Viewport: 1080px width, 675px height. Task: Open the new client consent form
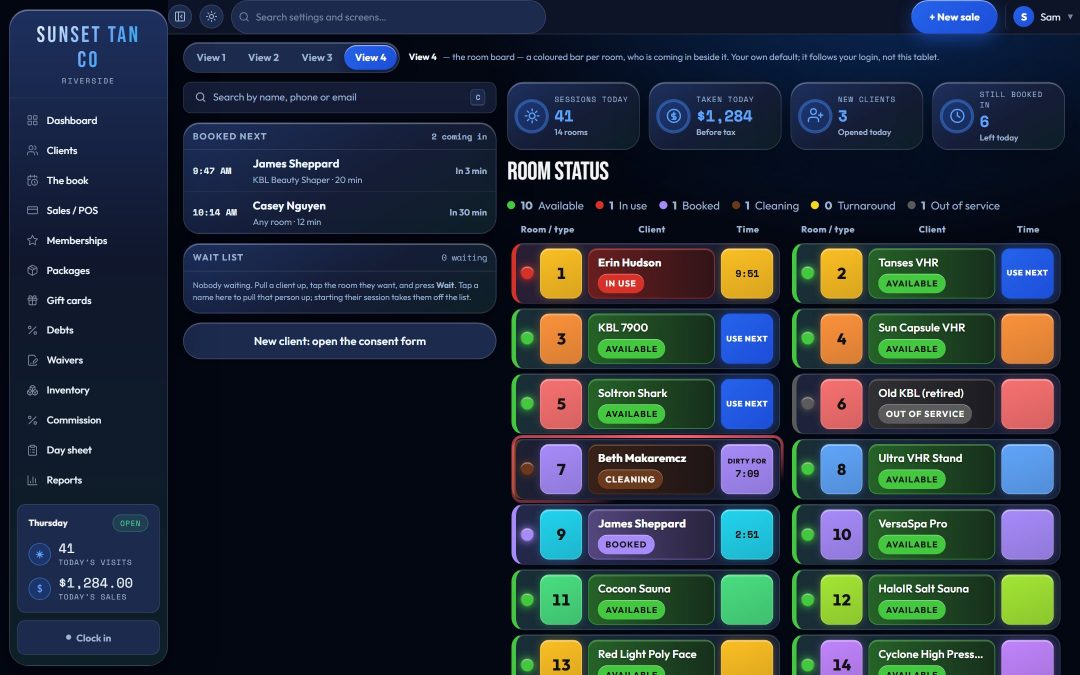340,341
